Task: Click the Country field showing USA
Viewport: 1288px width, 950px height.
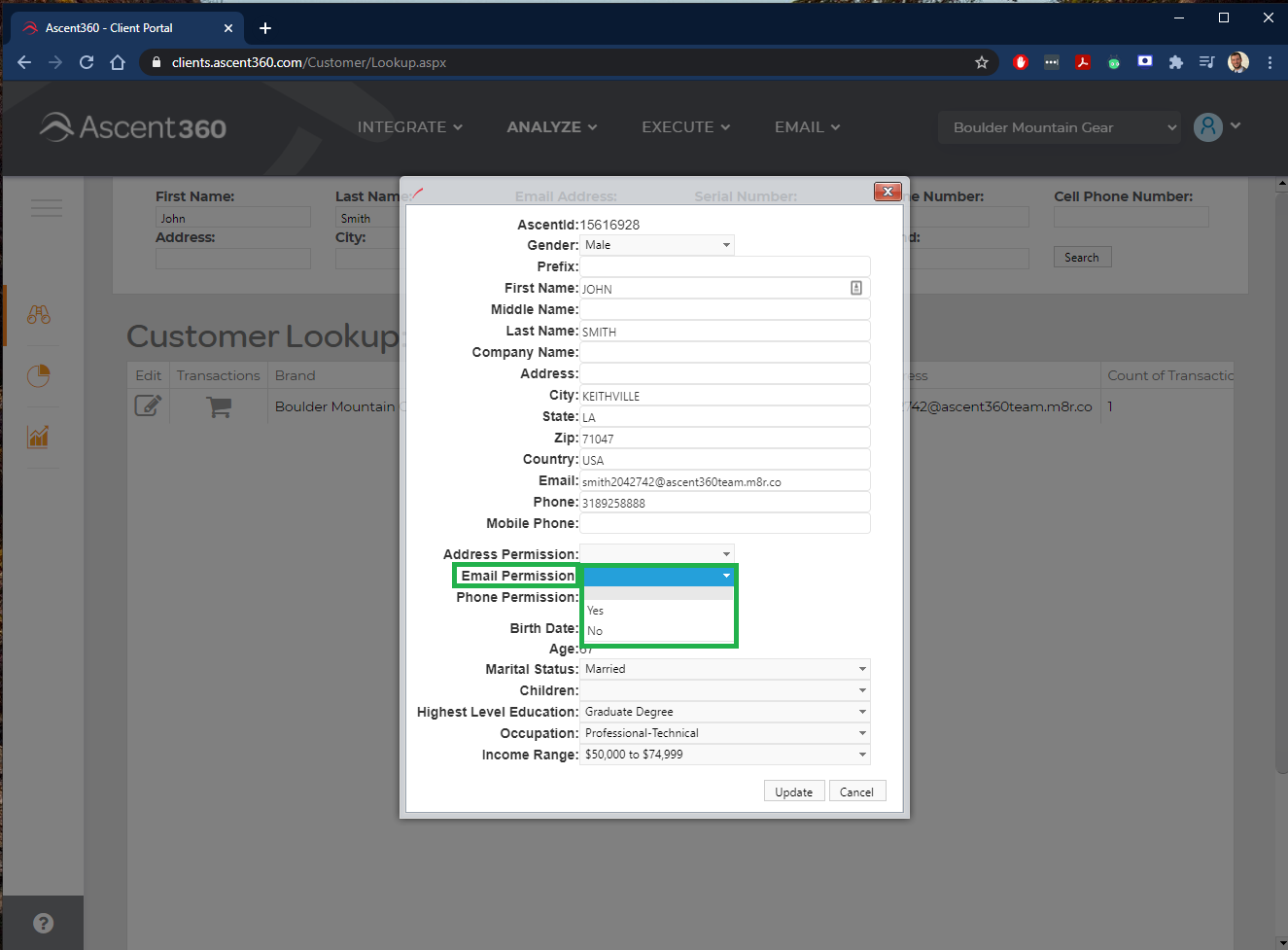Action: pos(725,459)
